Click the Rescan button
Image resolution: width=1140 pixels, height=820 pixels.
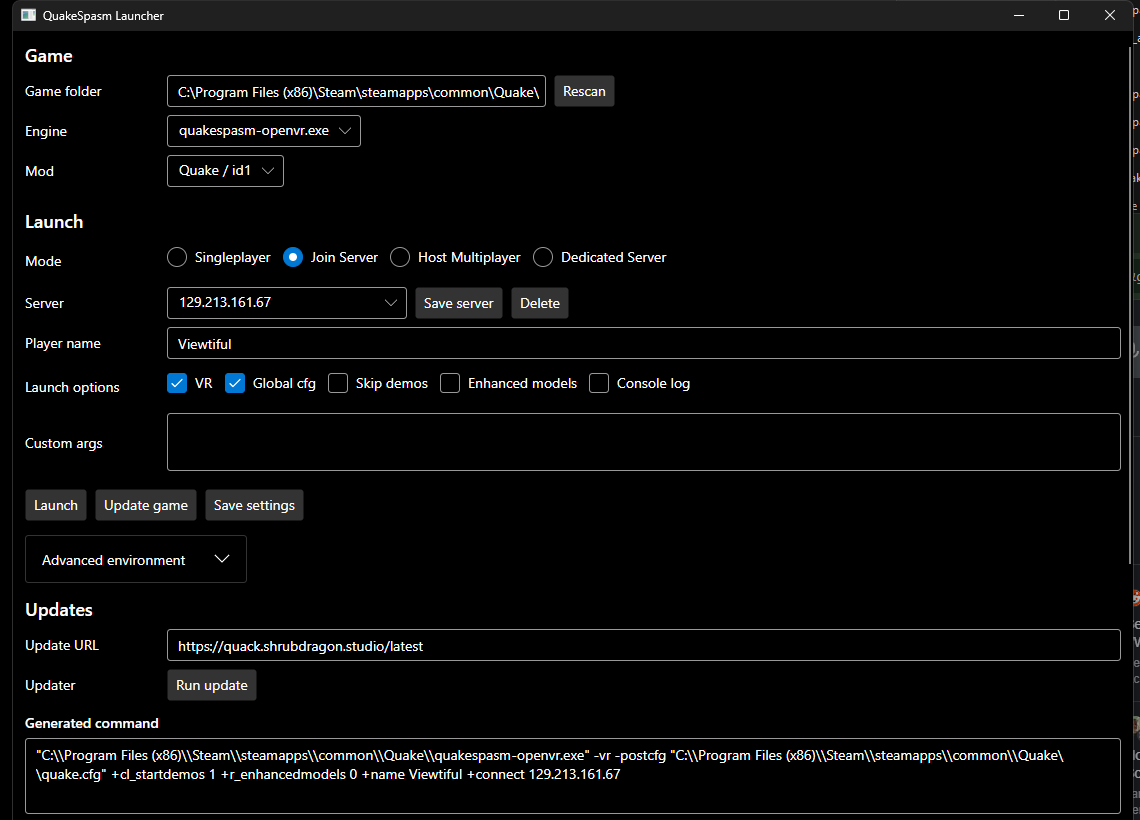584,92
